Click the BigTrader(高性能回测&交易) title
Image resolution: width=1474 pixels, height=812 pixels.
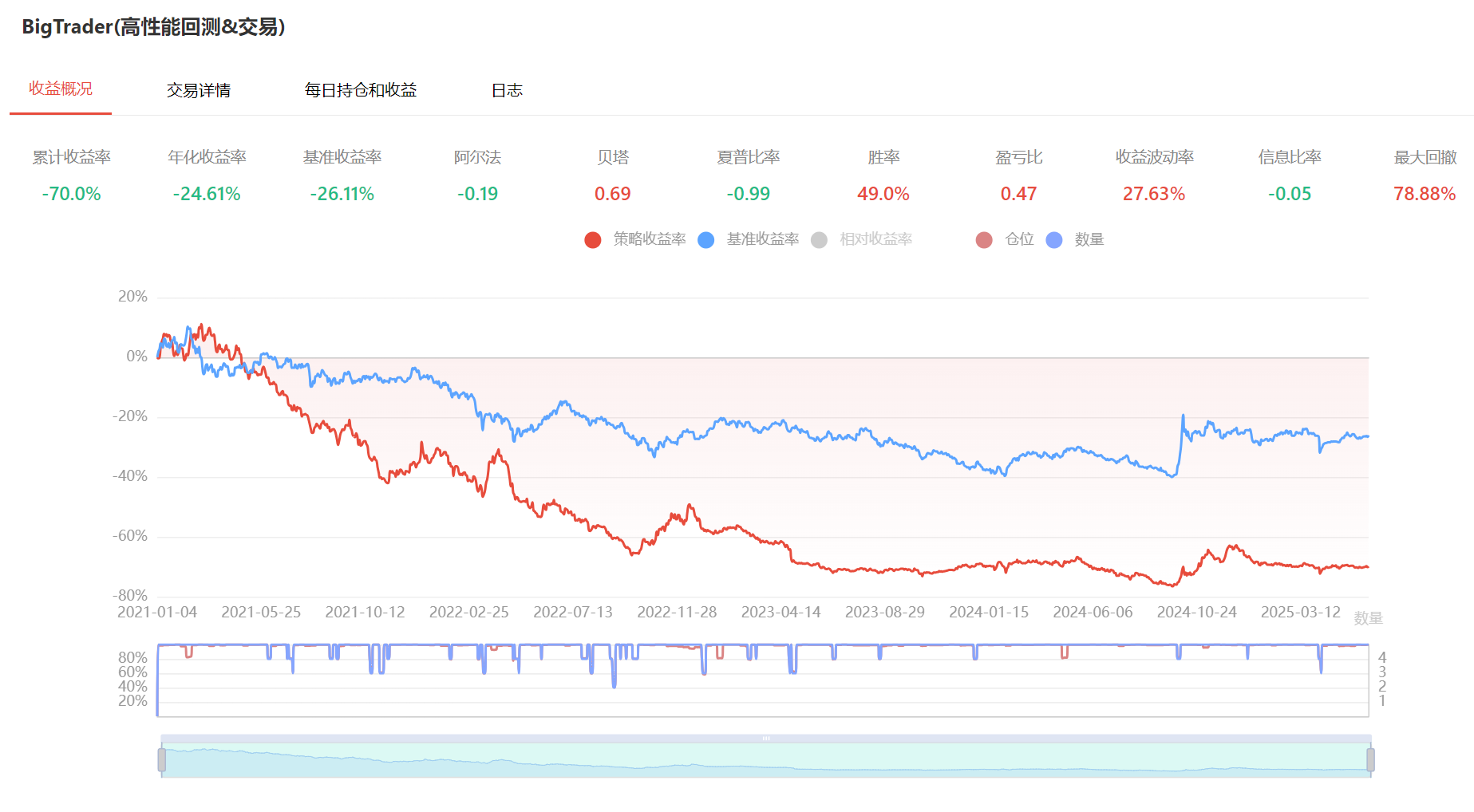(x=153, y=27)
